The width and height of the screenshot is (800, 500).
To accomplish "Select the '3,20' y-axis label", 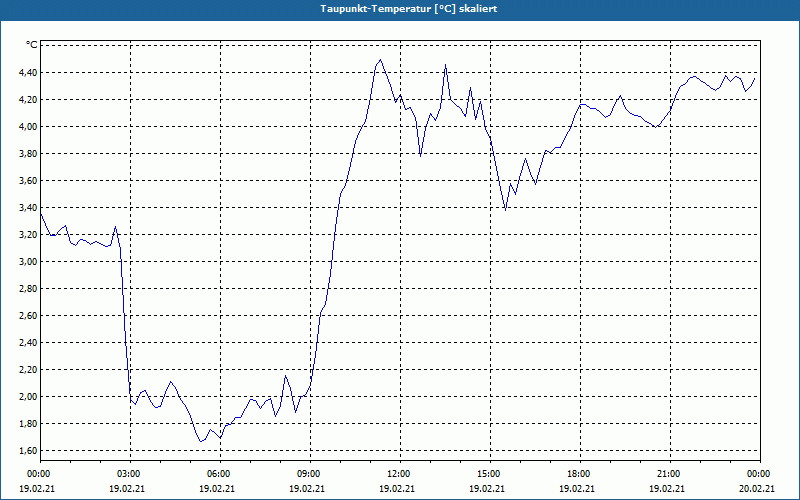I will (28, 235).
